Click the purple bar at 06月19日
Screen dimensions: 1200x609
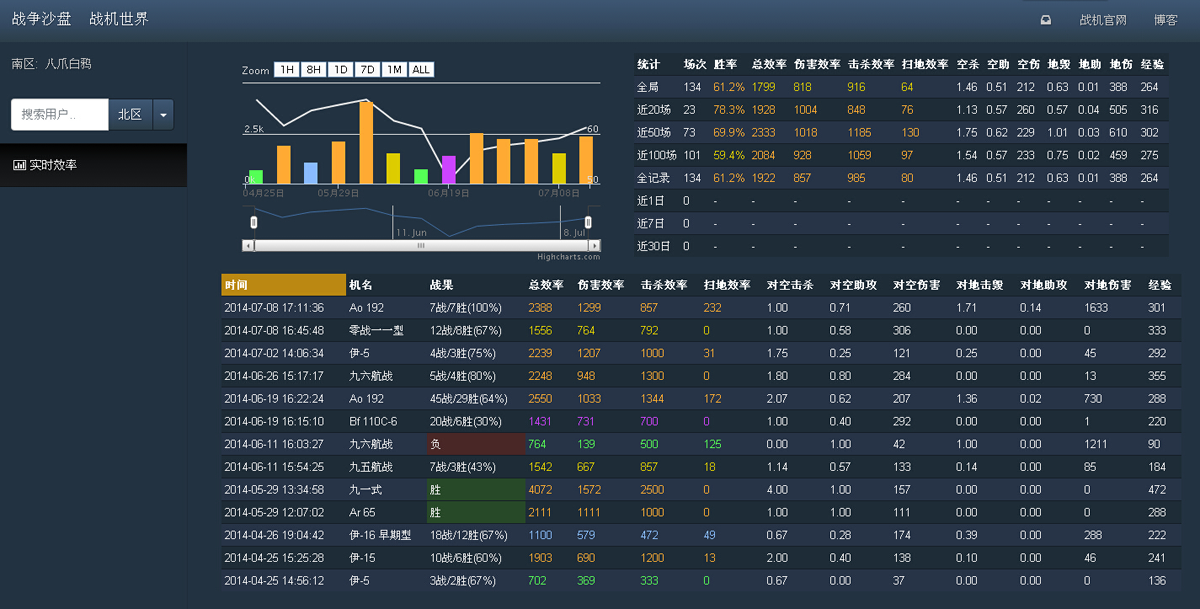(449, 170)
